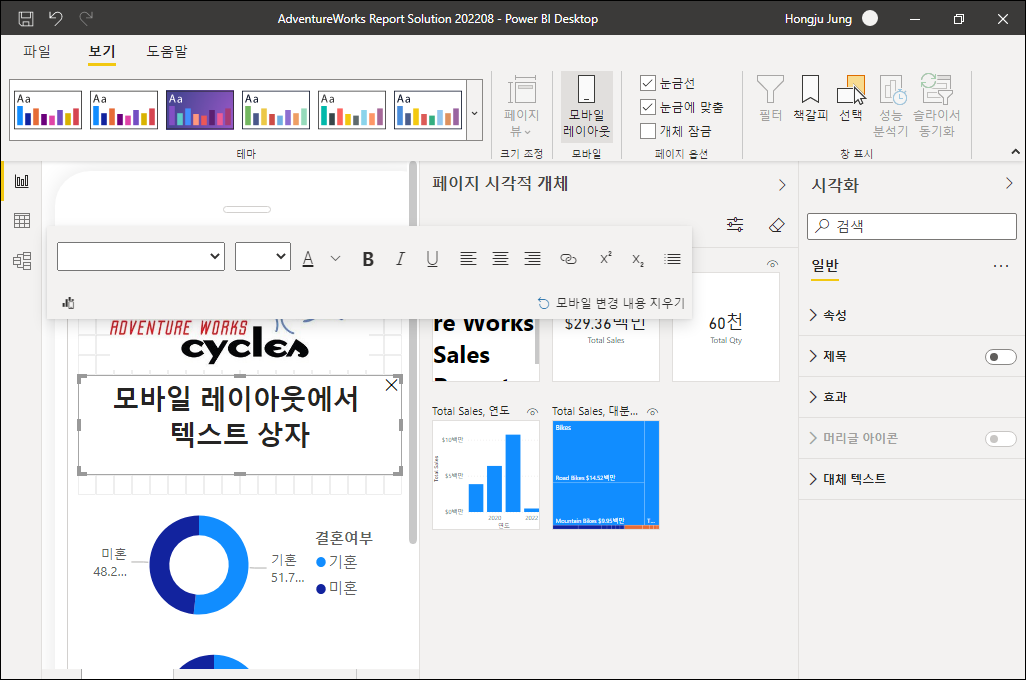The image size is (1026, 680).
Task: Toggle visibility of Total Sales, 연도 visual
Action: 533,412
